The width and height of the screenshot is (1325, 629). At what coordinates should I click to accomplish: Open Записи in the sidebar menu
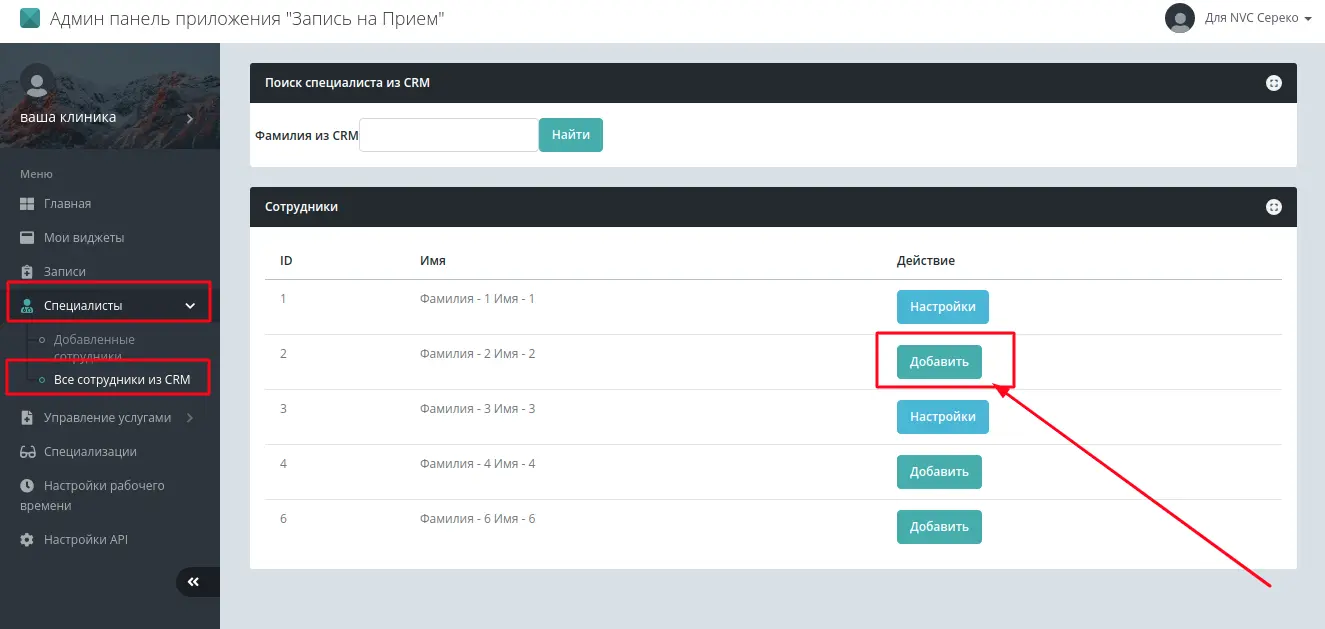[x=64, y=272]
